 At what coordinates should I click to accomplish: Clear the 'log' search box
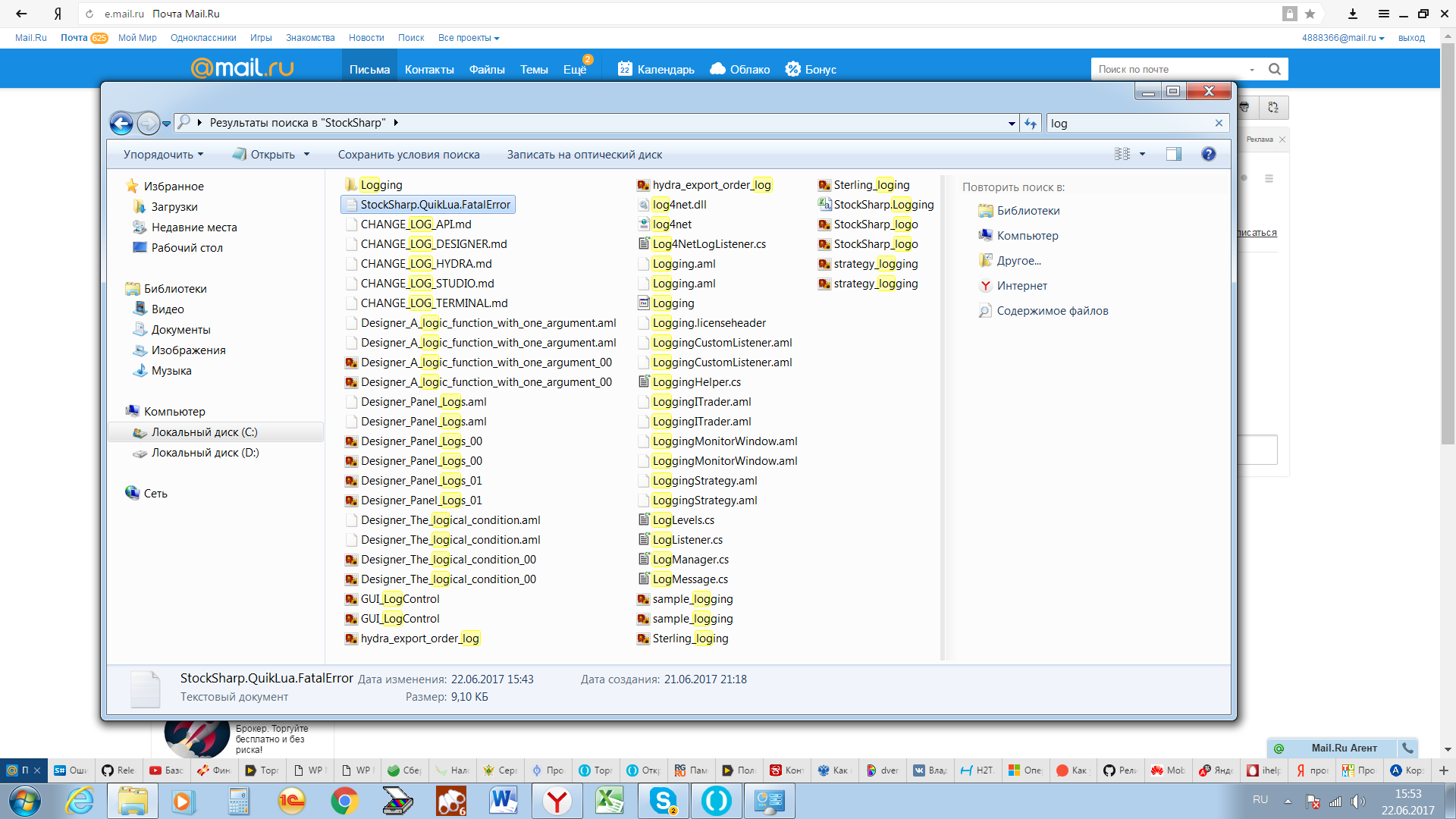[1219, 123]
